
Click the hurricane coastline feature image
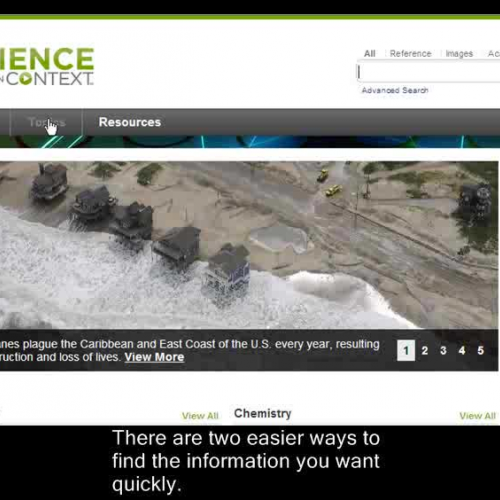pos(249,245)
